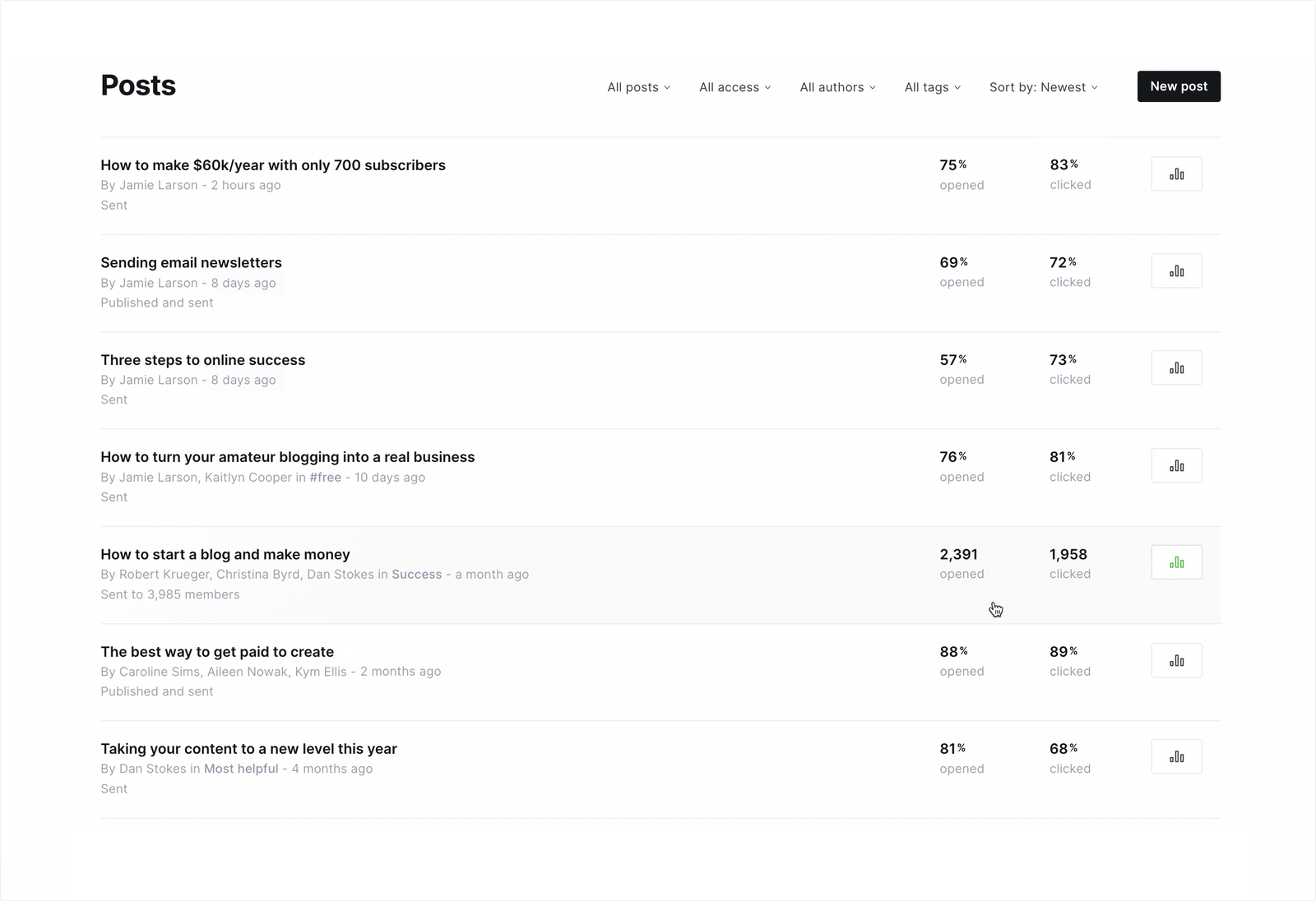Open 'Three steps to online success' post
This screenshot has width=1316, height=901.
(202, 360)
